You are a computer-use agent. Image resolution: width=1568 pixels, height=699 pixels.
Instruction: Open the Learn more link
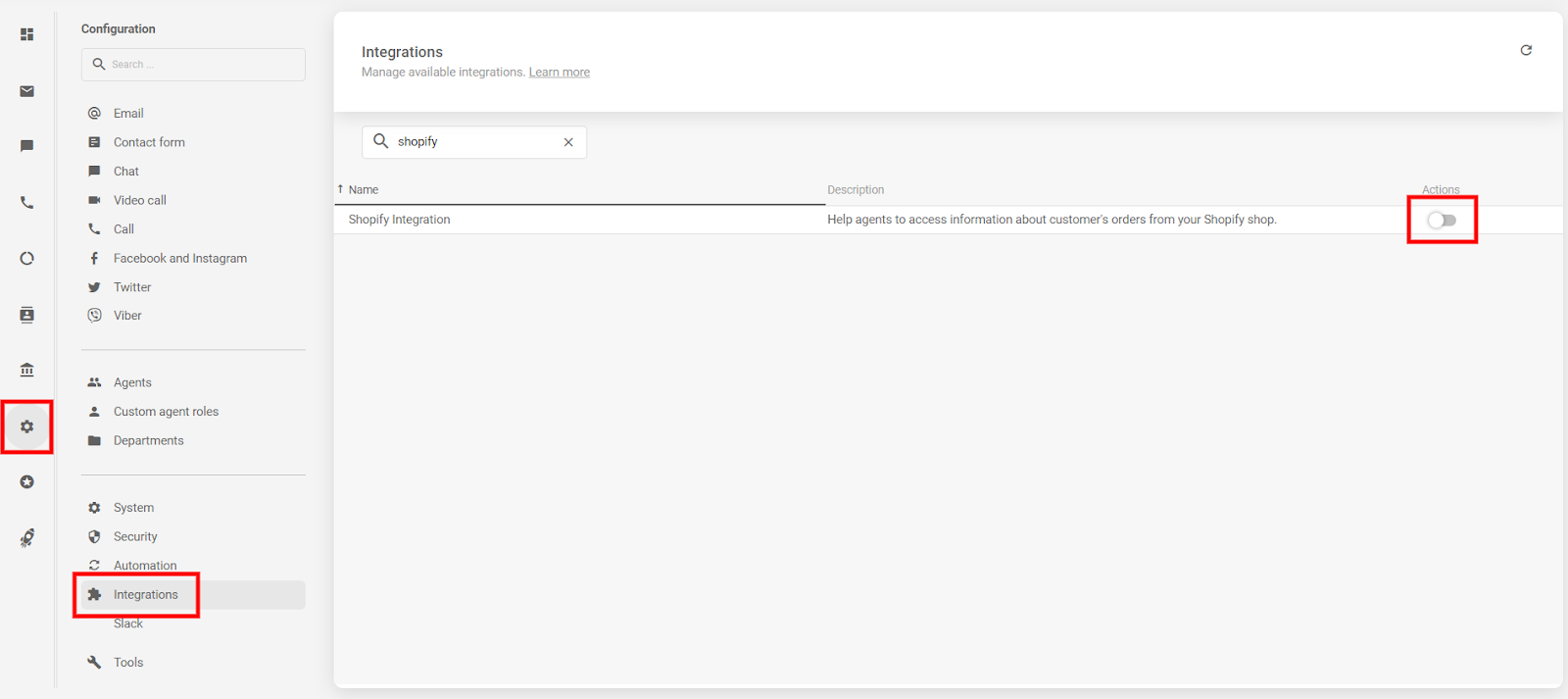(559, 73)
